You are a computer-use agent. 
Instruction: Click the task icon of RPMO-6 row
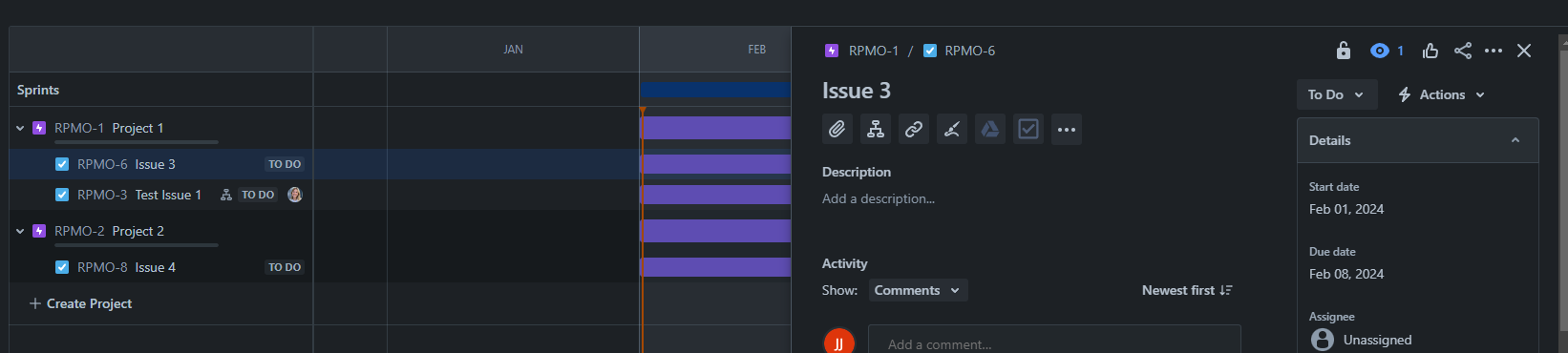tap(62, 164)
